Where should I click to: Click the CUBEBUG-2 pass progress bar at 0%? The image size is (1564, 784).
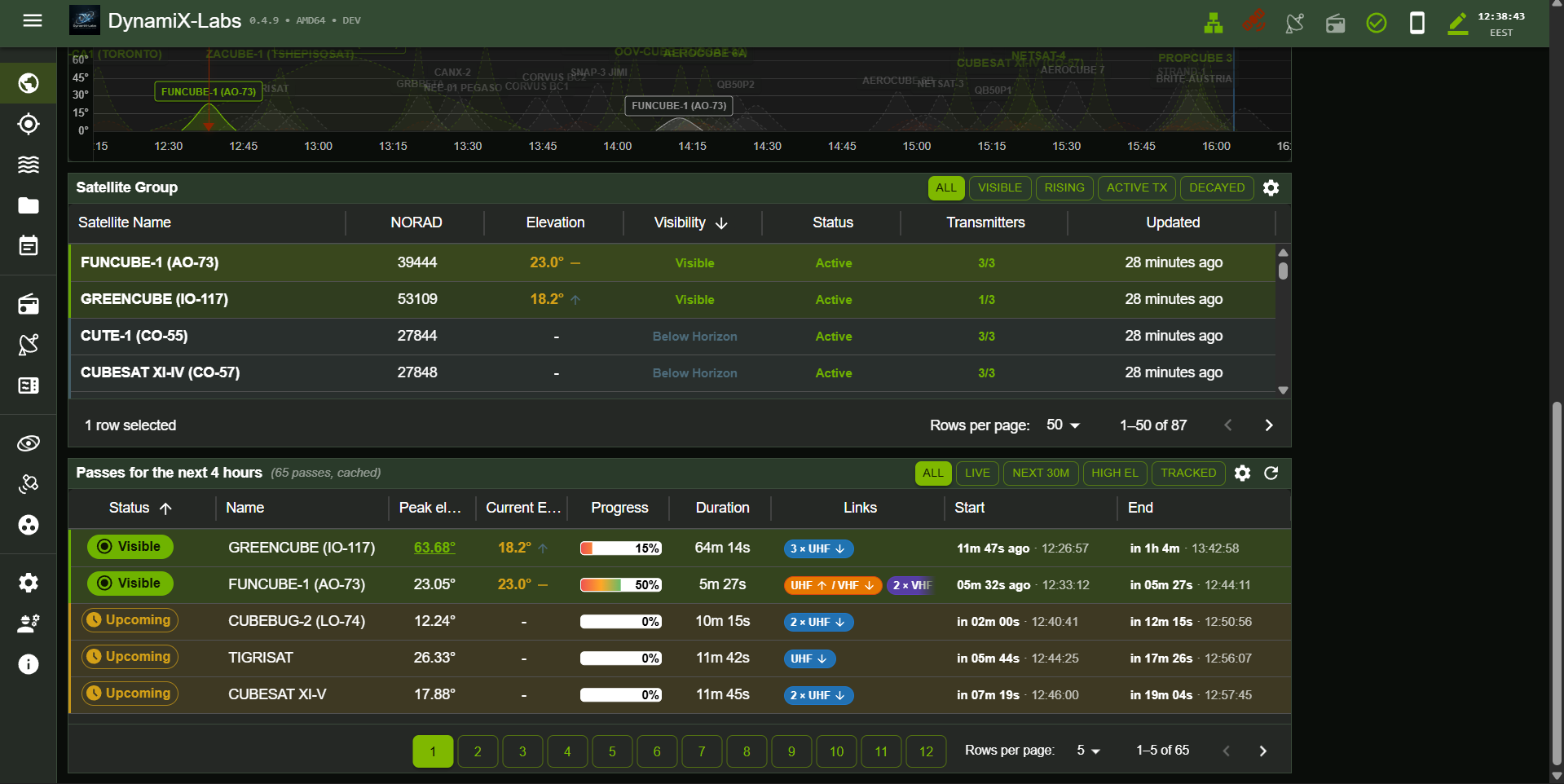tap(621, 622)
